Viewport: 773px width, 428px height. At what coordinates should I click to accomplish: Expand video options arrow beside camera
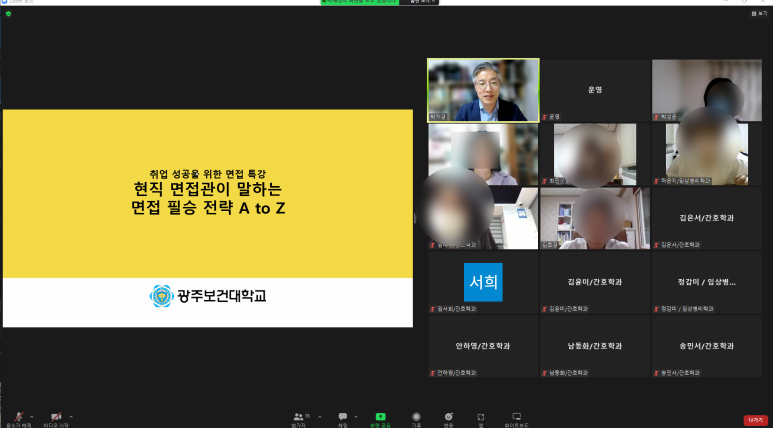[x=71, y=415]
